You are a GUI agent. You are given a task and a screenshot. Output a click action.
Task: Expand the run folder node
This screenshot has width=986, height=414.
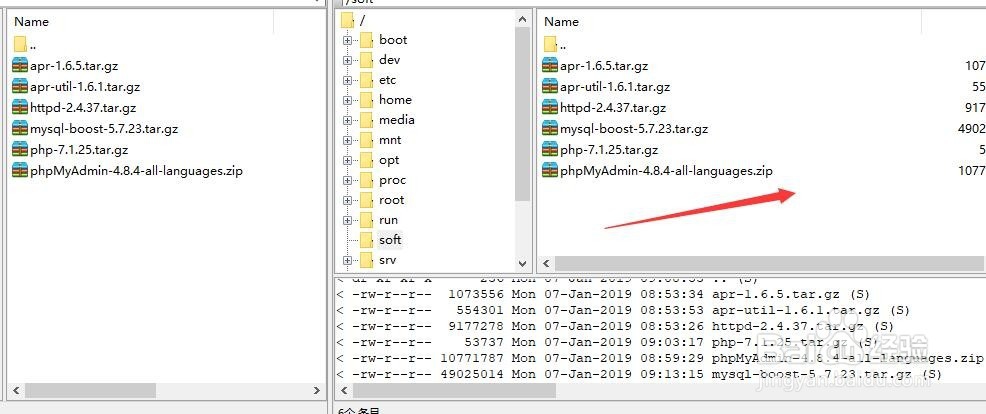(347, 221)
